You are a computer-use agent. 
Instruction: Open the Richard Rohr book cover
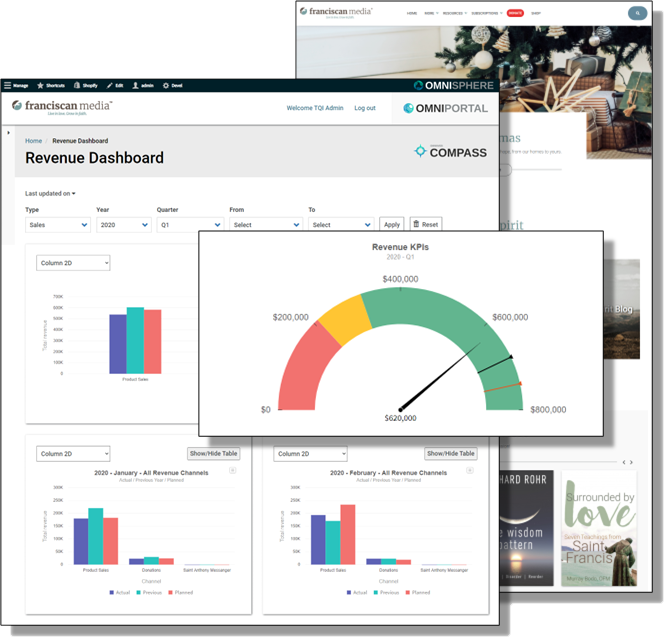[526, 528]
